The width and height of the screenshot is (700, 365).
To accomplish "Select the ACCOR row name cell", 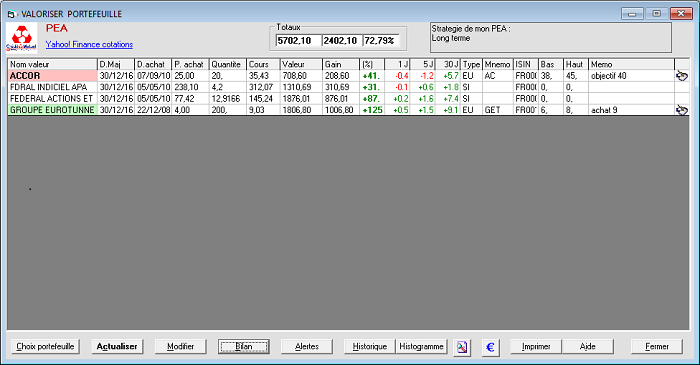I will coord(52,76).
